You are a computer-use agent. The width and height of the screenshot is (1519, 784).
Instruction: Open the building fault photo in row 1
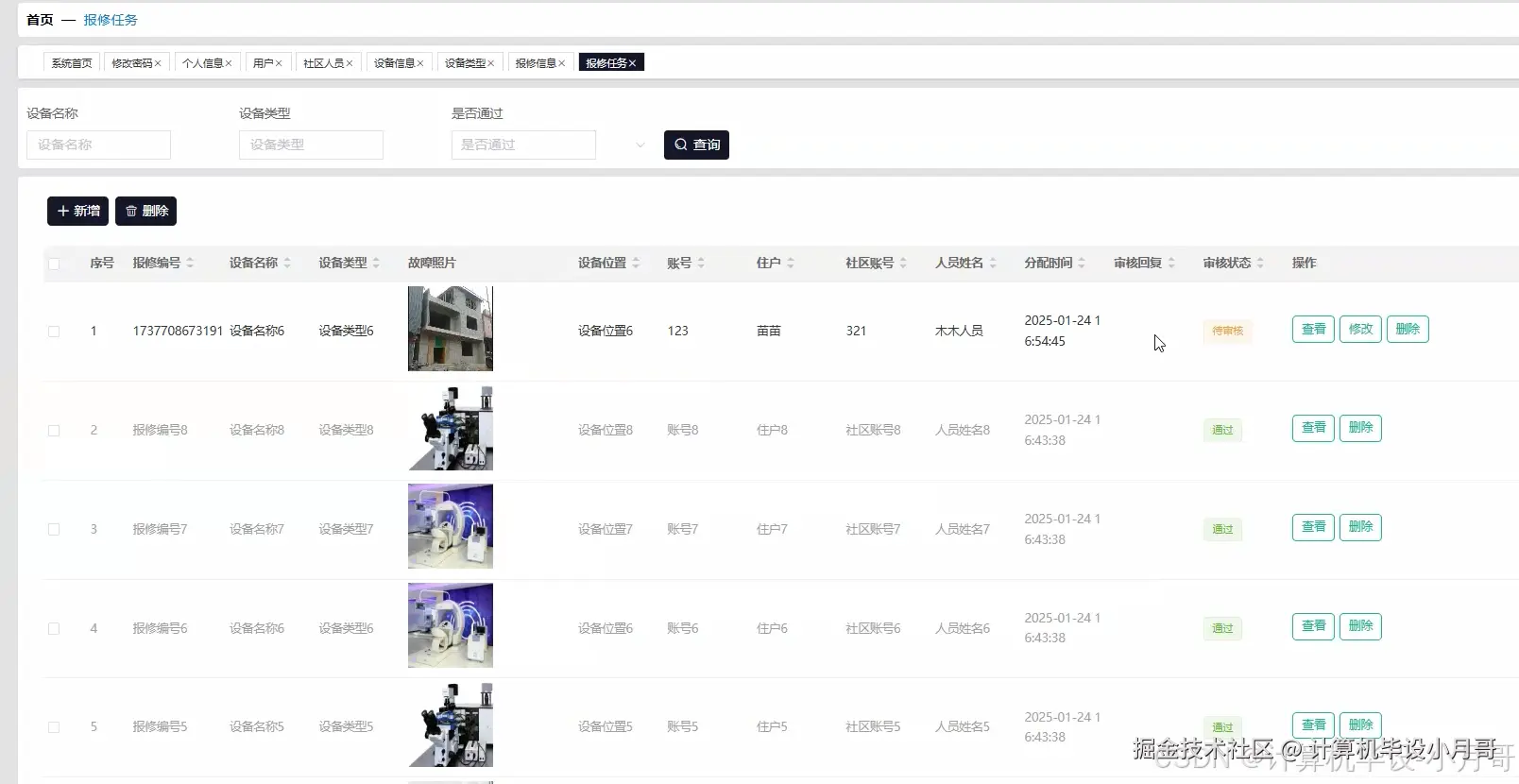coord(451,329)
